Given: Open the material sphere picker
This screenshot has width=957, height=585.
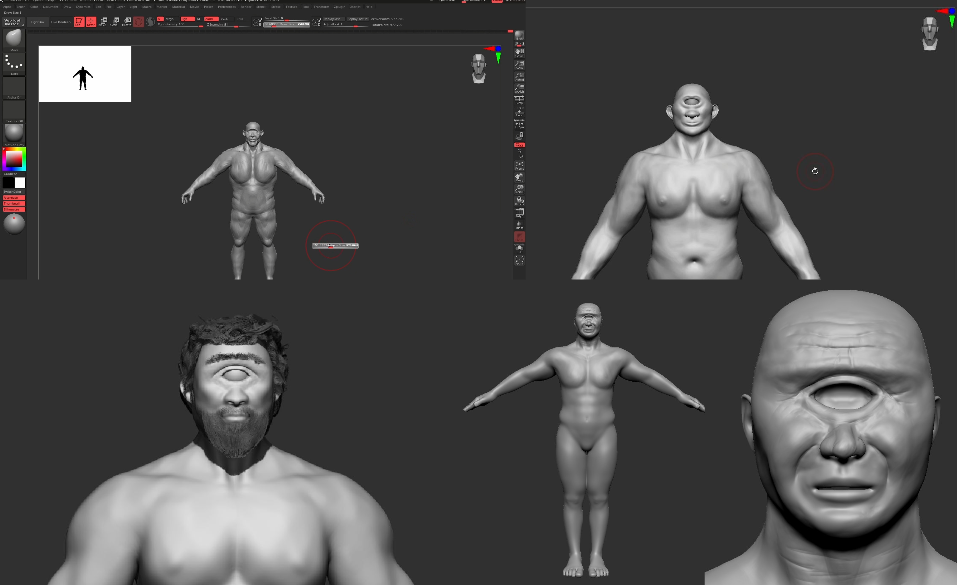Looking at the screenshot, I should 14,131.
